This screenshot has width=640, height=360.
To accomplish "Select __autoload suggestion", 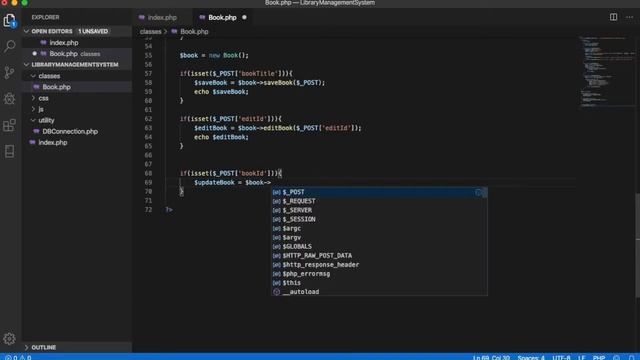I will [379, 292].
